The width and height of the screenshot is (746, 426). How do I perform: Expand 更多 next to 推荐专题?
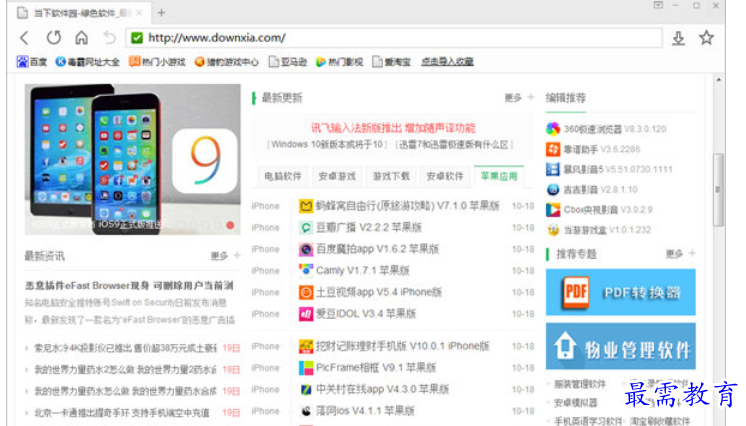(680, 254)
